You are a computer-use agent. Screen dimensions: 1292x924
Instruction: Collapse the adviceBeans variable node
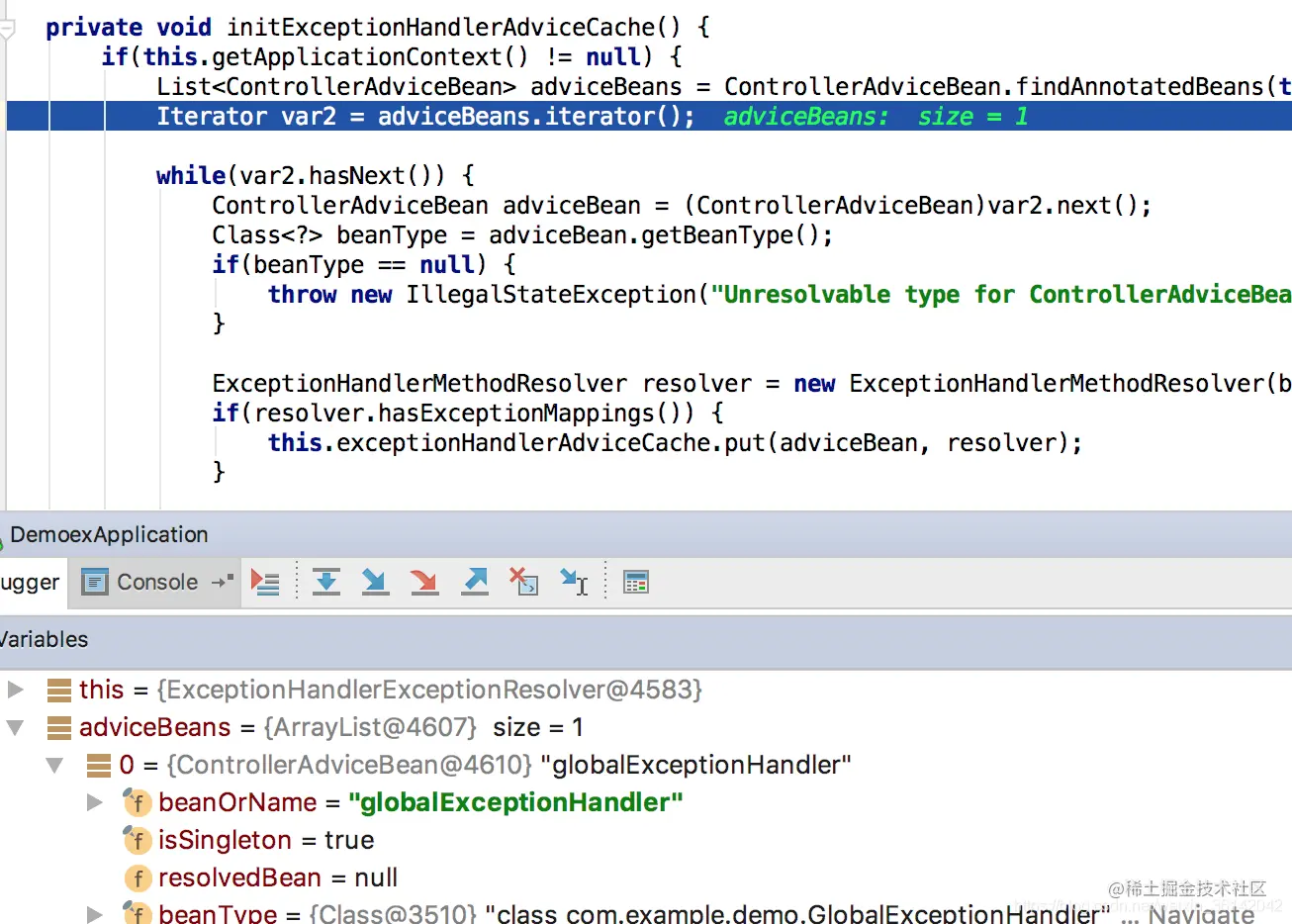pyautogui.click(x=16, y=727)
